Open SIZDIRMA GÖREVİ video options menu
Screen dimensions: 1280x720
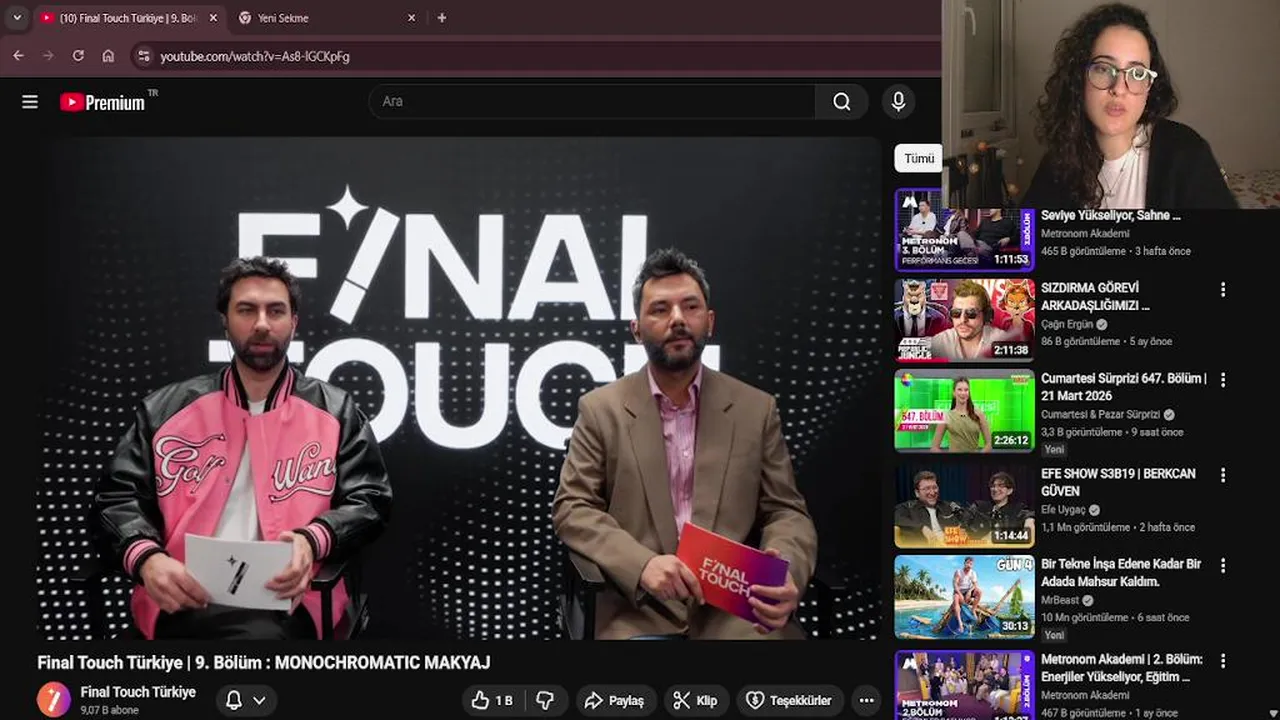click(1222, 290)
